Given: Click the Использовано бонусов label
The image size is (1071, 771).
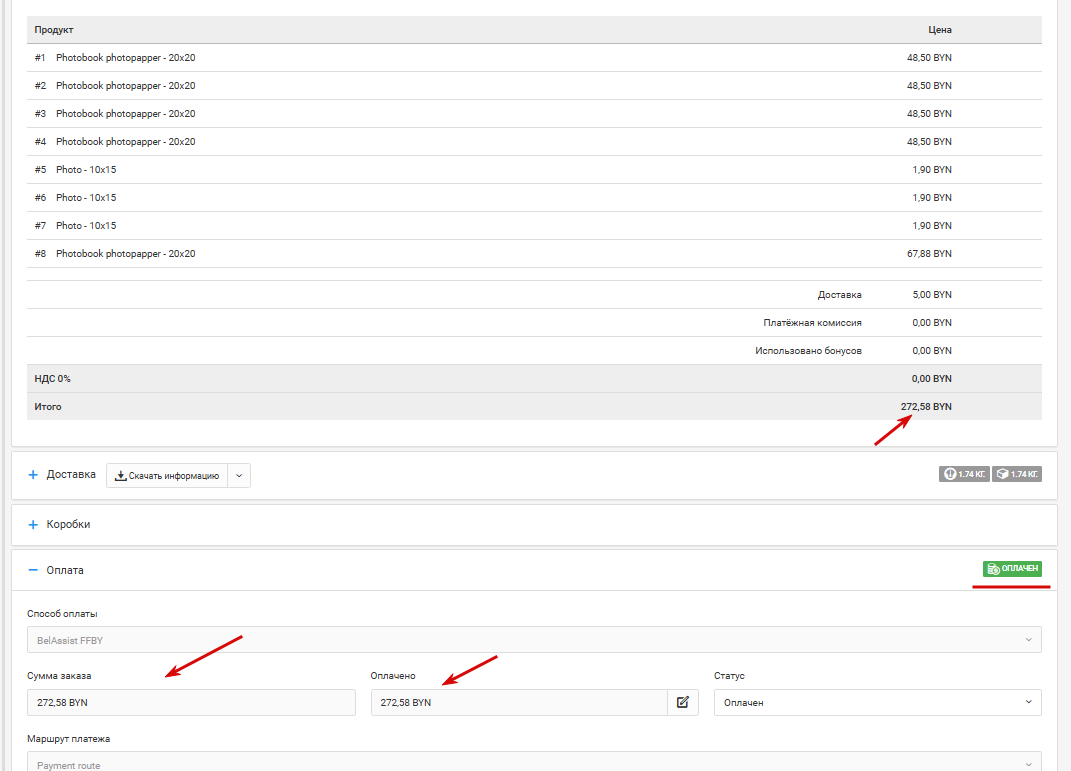Looking at the screenshot, I should tap(808, 350).
